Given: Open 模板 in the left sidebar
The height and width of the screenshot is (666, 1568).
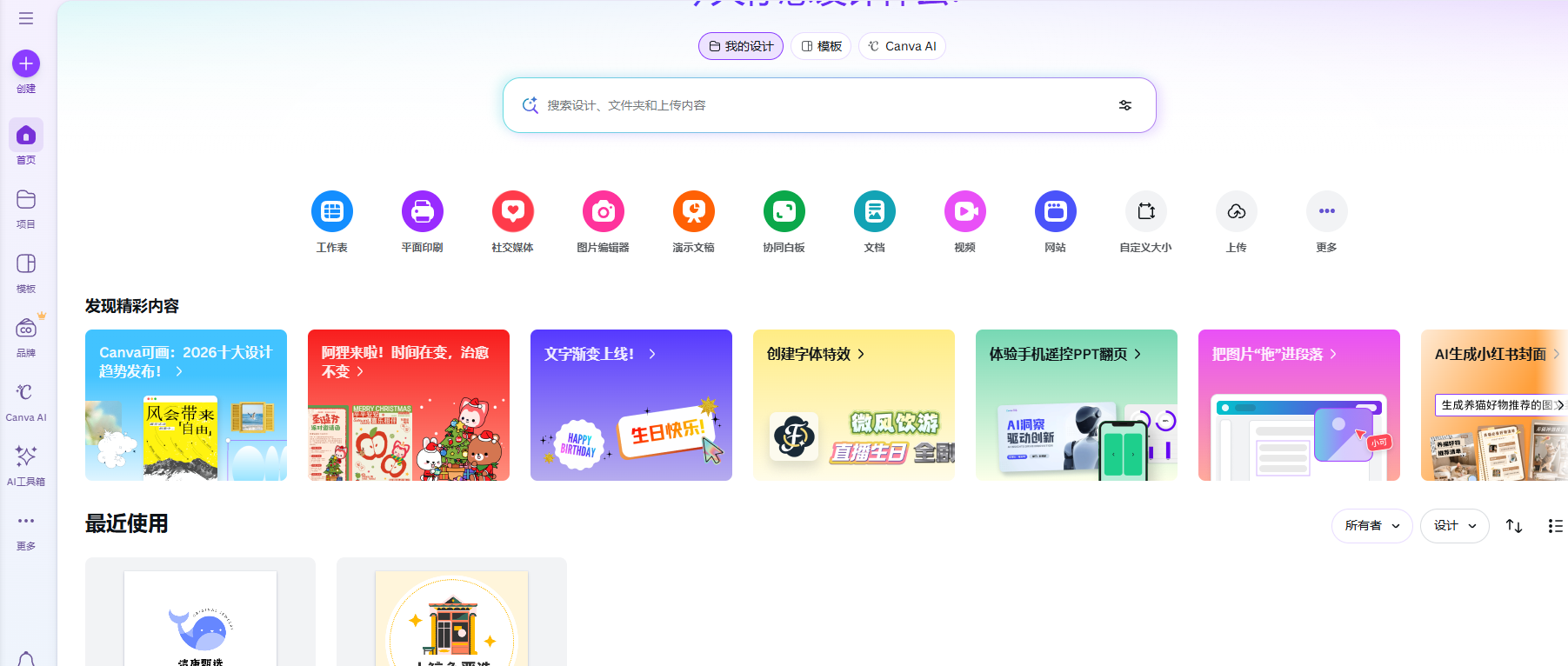Looking at the screenshot, I should click(26, 272).
